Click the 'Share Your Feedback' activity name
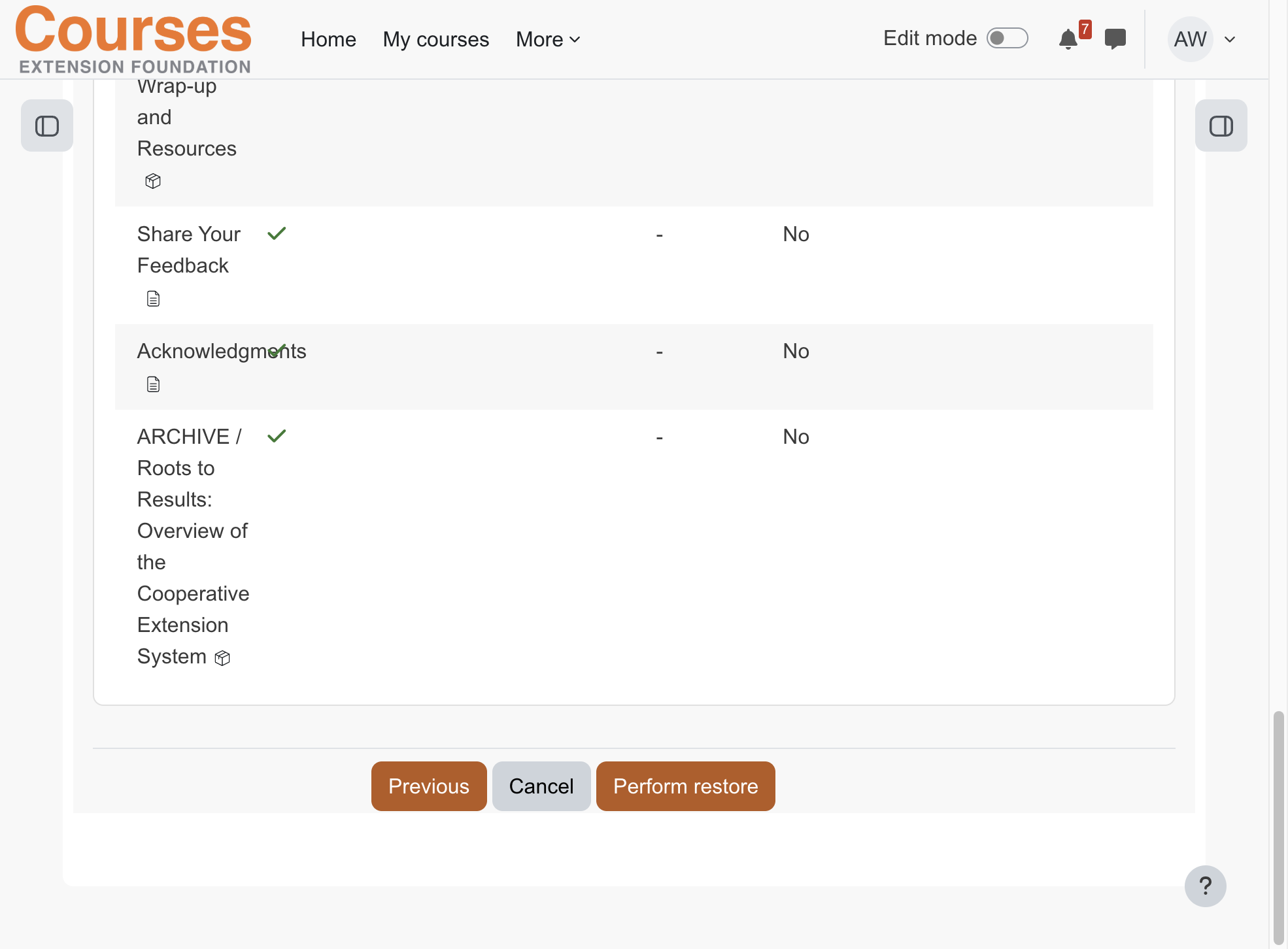The image size is (1288, 949). pos(189,250)
